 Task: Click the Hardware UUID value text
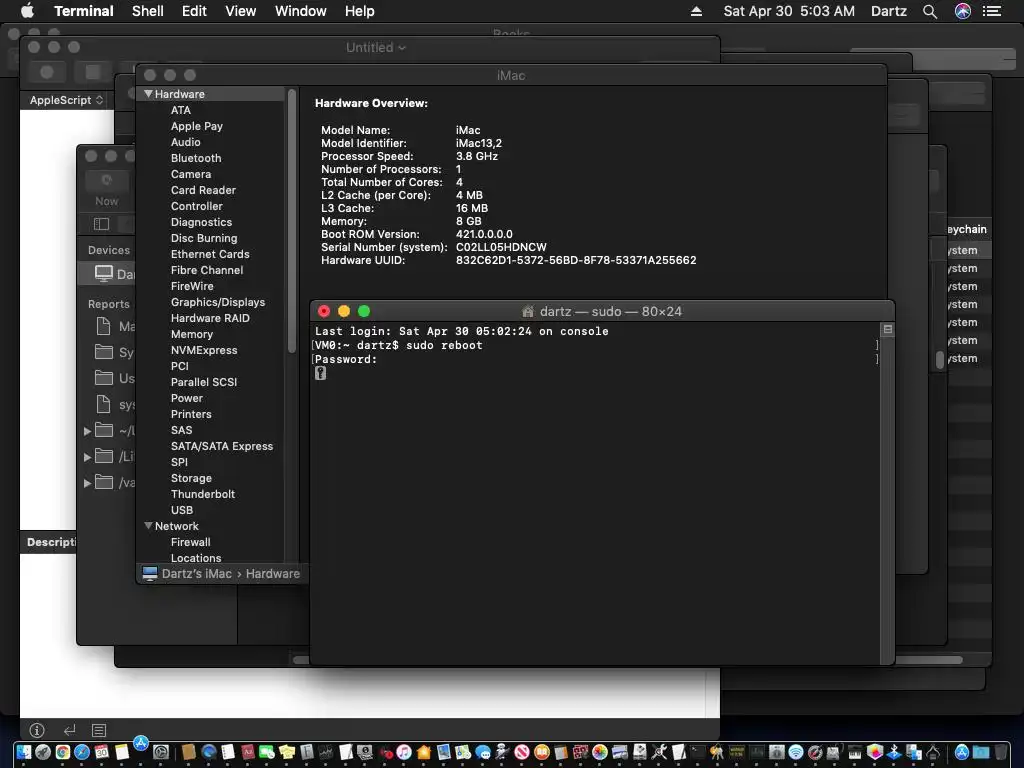[x=576, y=260]
